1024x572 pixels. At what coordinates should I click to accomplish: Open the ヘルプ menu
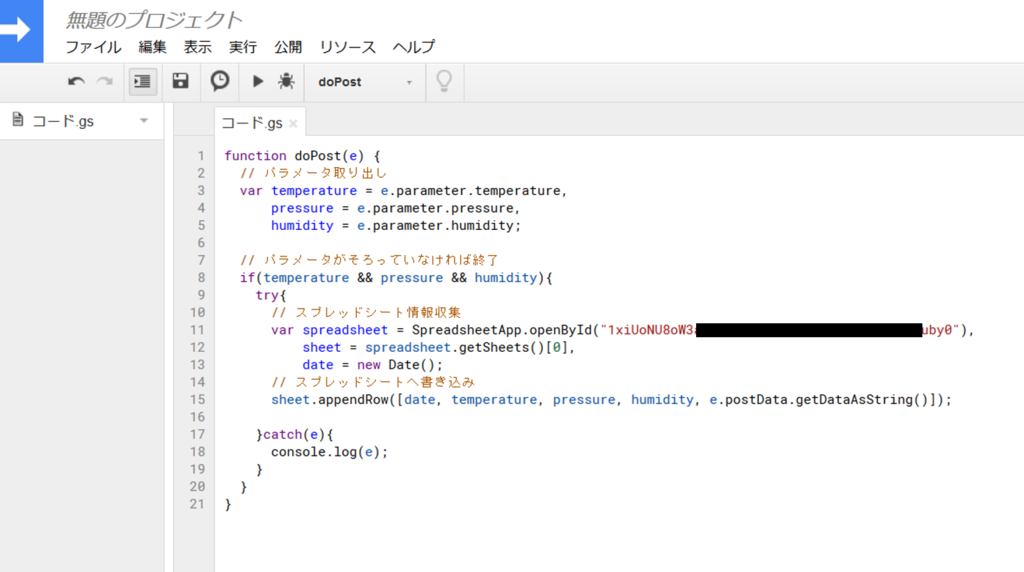pyautogui.click(x=413, y=47)
